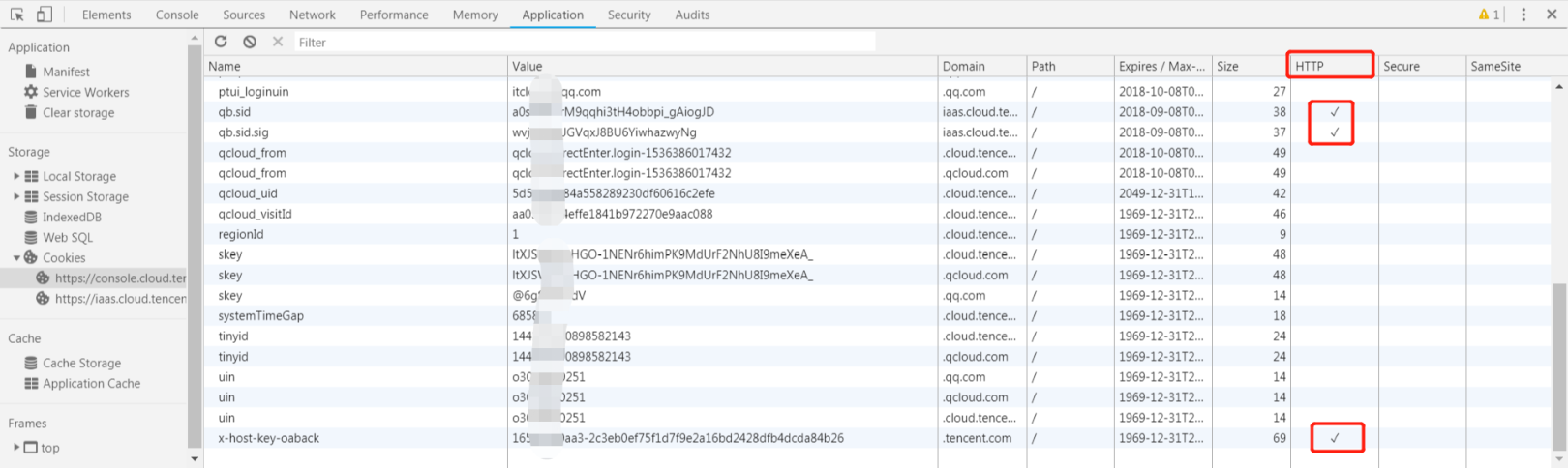This screenshot has width=1568, height=468.
Task: Click the HttpOnly checkmark in qb.sid row
Action: 1334,111
